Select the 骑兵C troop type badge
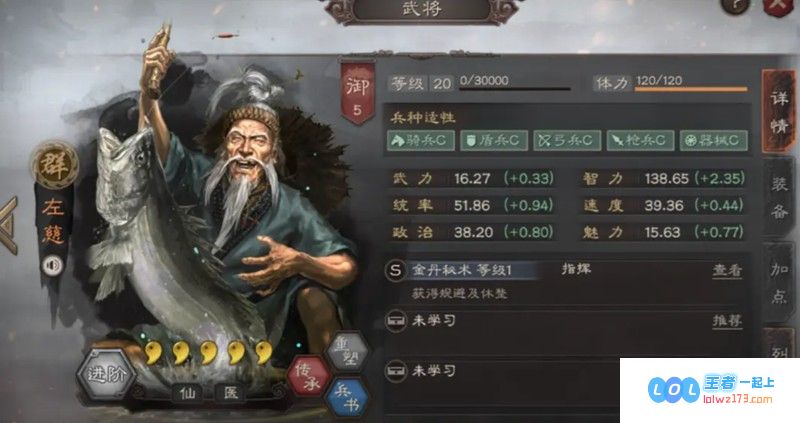 [421, 140]
